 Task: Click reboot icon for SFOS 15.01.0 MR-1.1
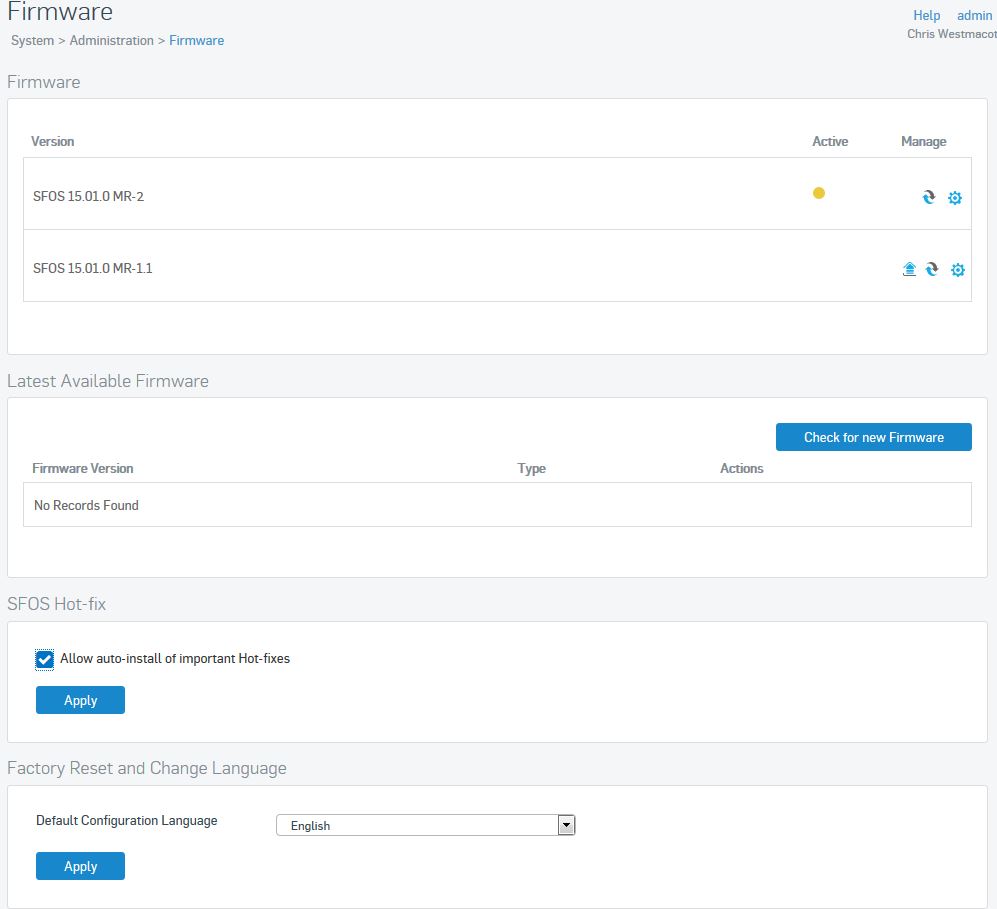pyautogui.click(x=932, y=269)
